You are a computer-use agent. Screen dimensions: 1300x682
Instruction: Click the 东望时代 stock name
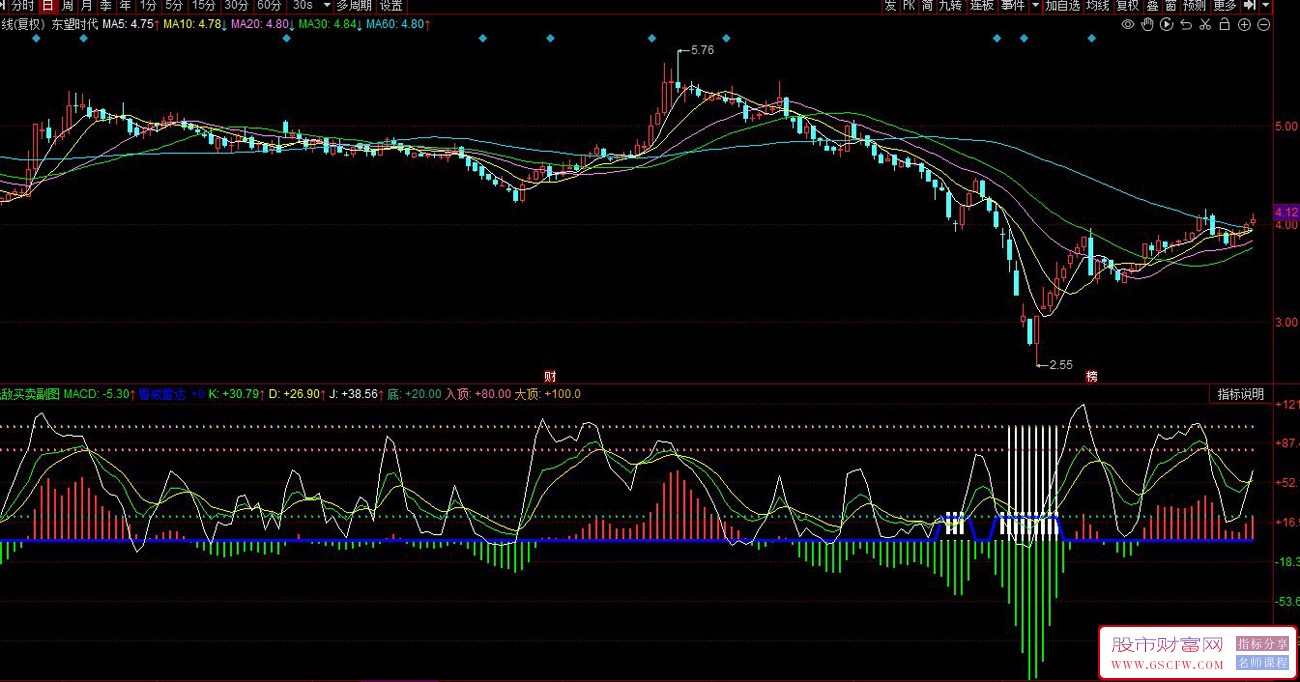tap(75, 24)
